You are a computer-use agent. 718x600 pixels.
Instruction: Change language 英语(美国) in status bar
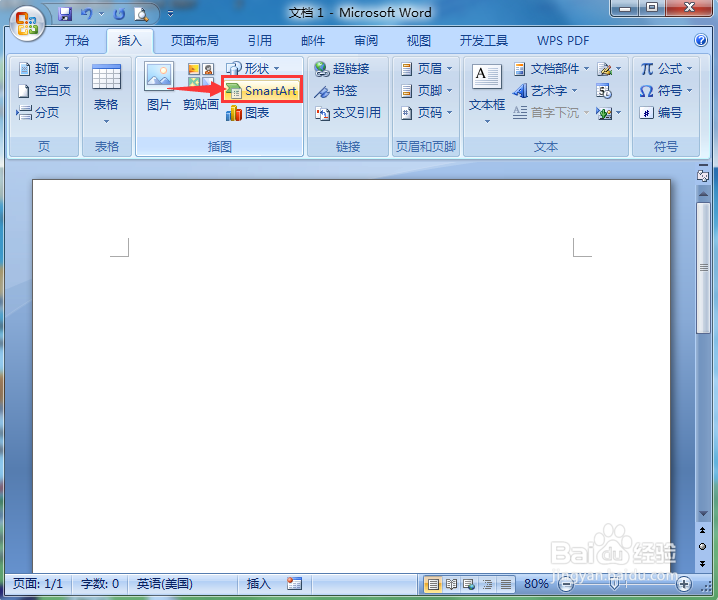coord(165,584)
